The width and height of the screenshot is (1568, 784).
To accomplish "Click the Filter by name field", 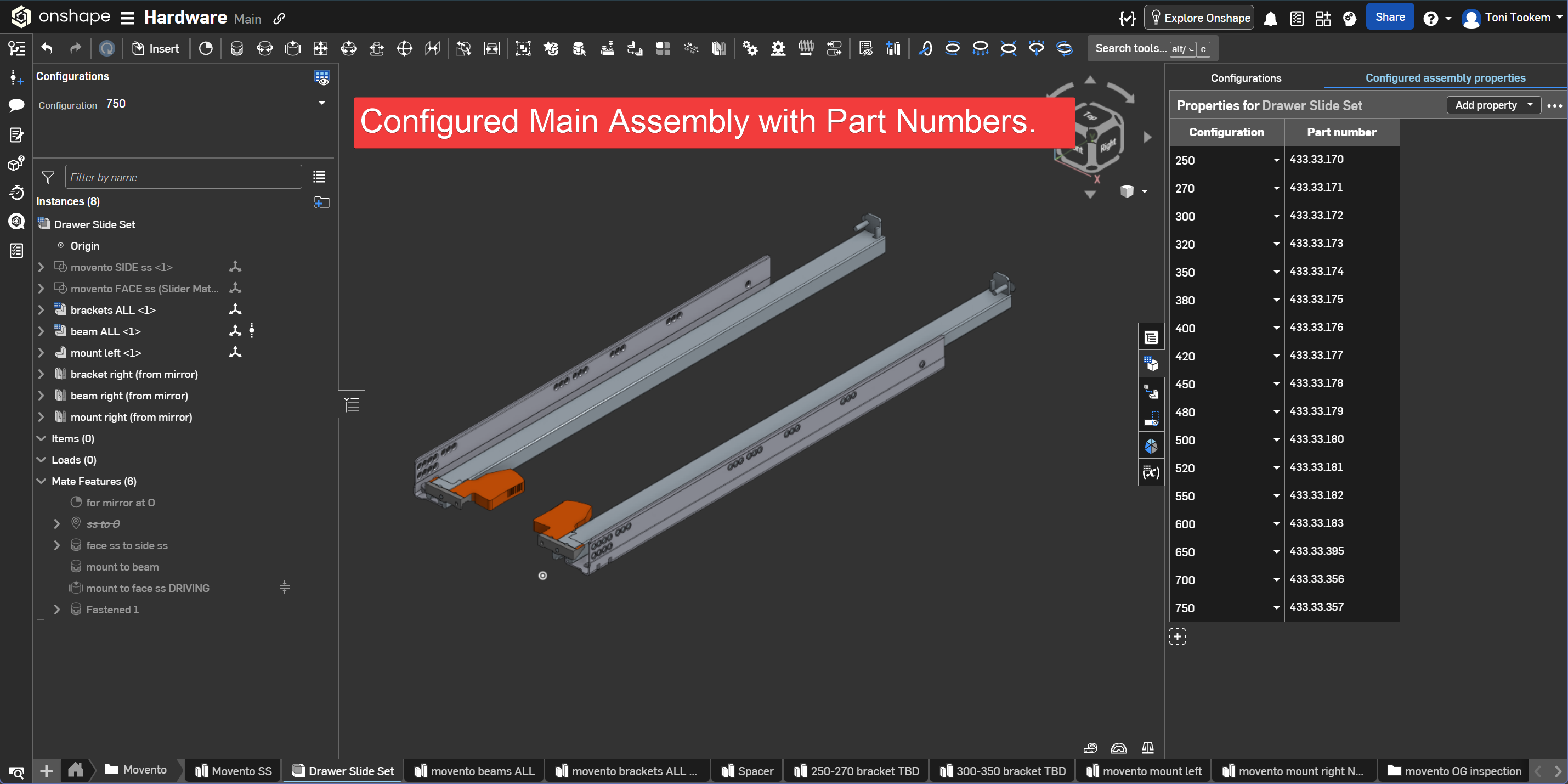I will tap(183, 177).
